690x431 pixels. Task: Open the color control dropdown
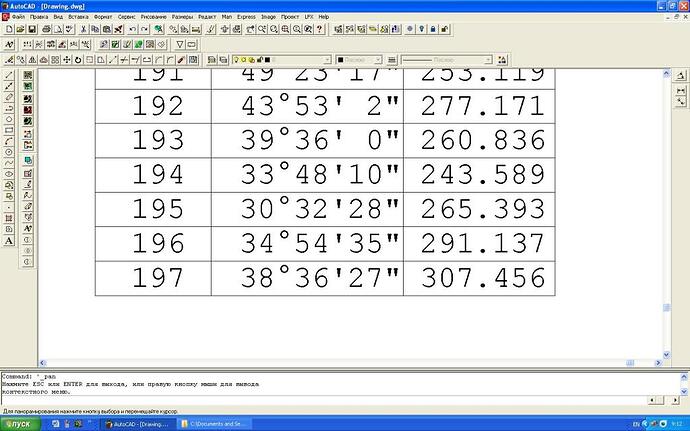(x=378, y=60)
